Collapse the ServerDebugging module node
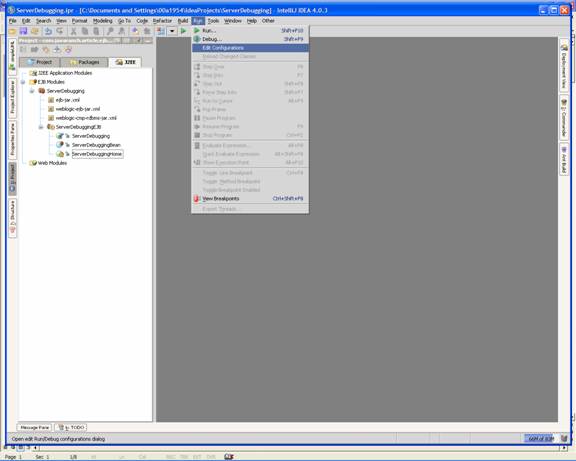 coord(32,91)
